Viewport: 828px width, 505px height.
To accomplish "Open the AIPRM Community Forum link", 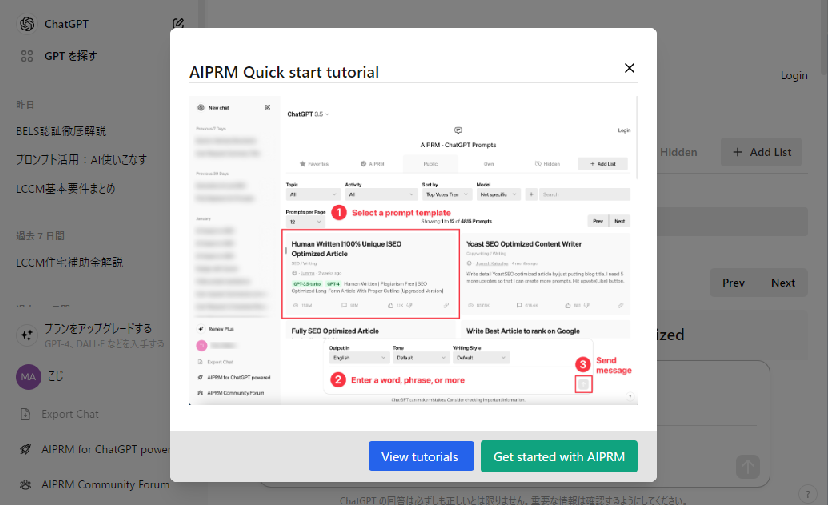I will click(105, 484).
